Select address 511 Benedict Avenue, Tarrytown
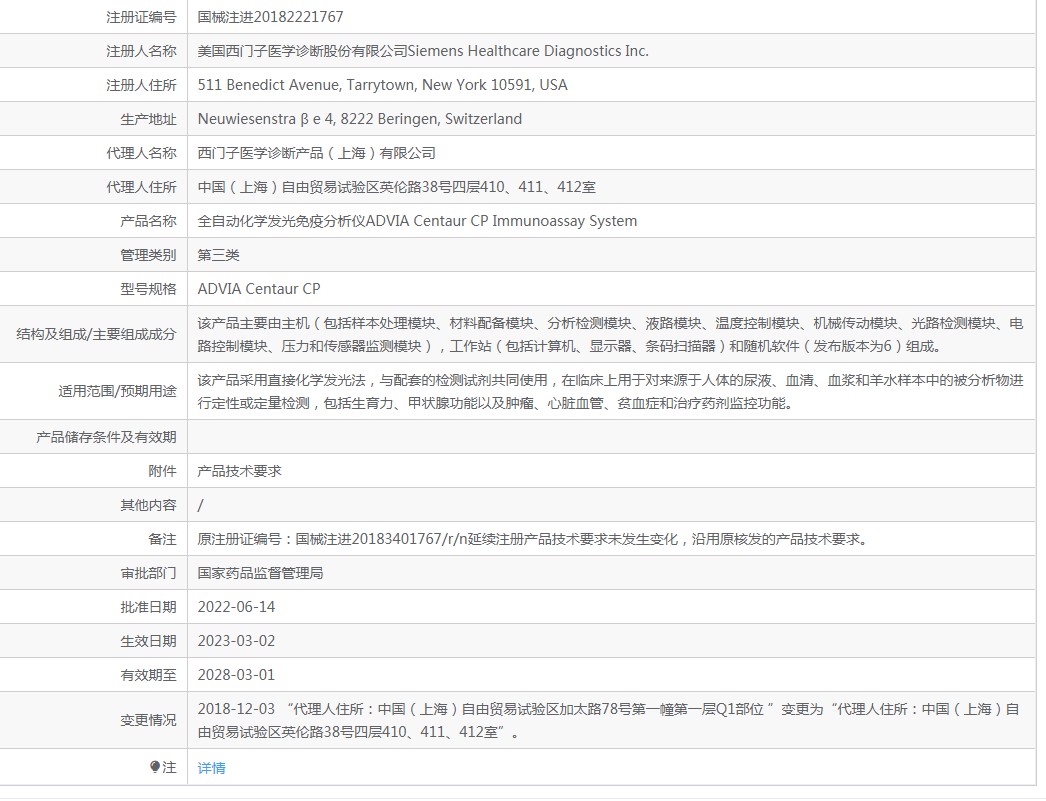 (x=382, y=85)
